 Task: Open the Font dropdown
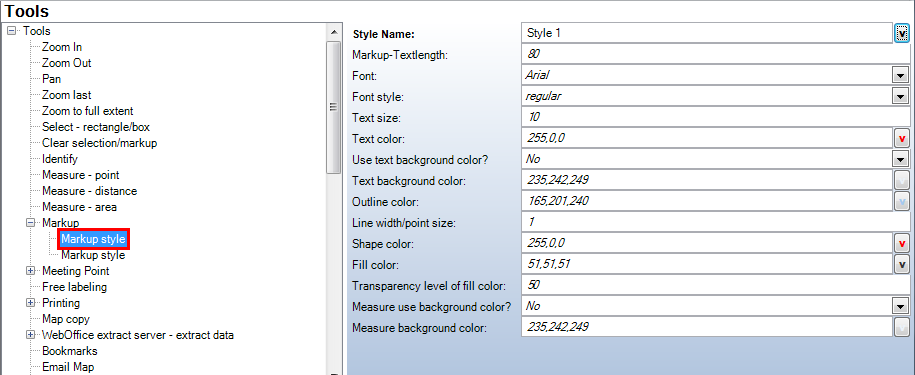[901, 75]
